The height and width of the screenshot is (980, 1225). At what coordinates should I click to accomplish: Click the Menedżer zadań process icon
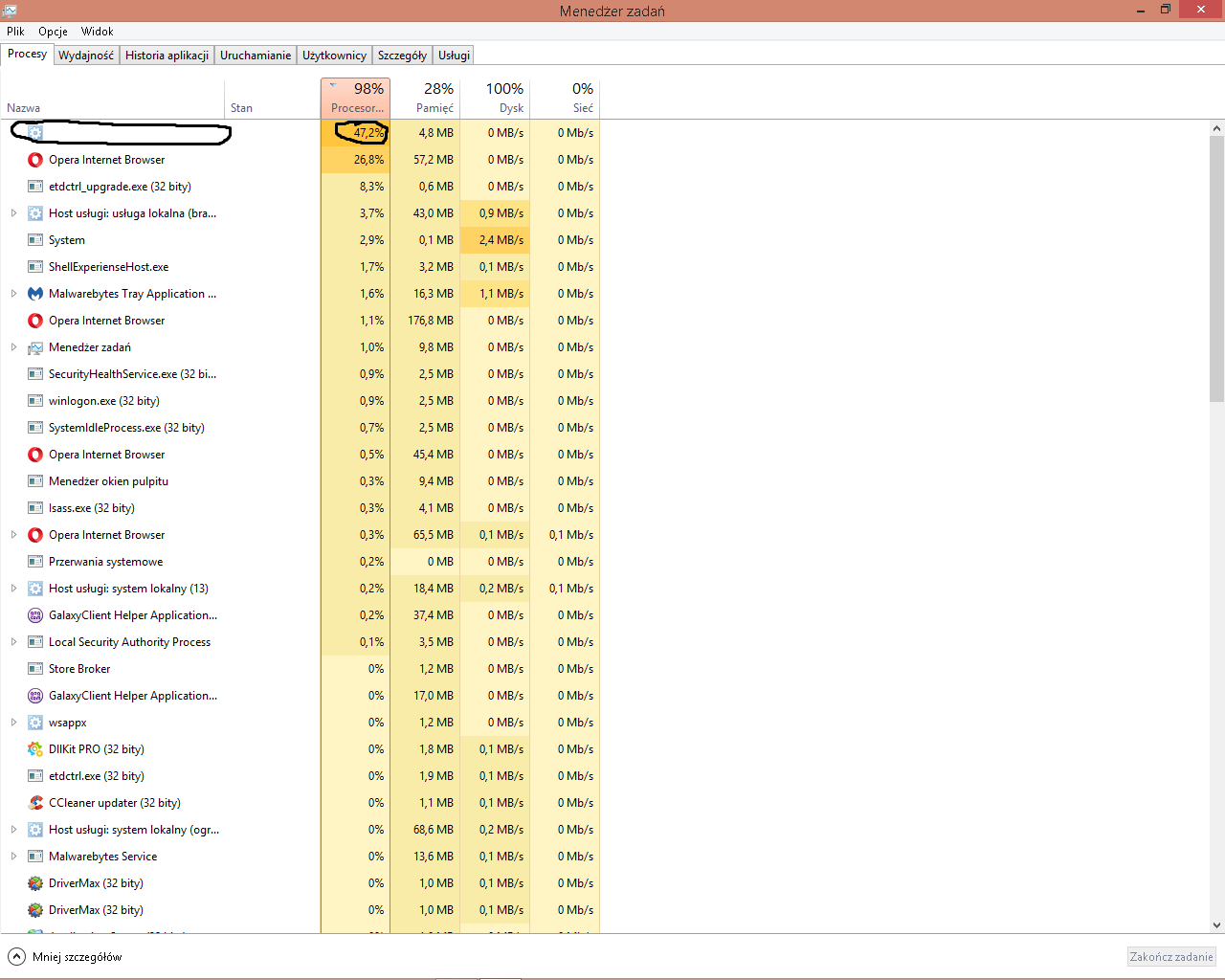(35, 347)
